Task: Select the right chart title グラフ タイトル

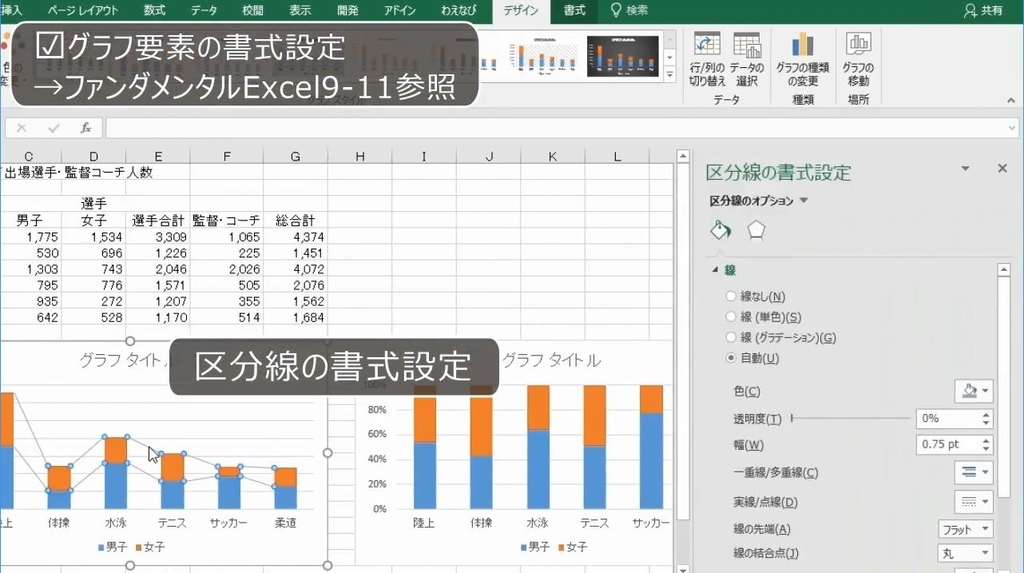Action: (551, 360)
